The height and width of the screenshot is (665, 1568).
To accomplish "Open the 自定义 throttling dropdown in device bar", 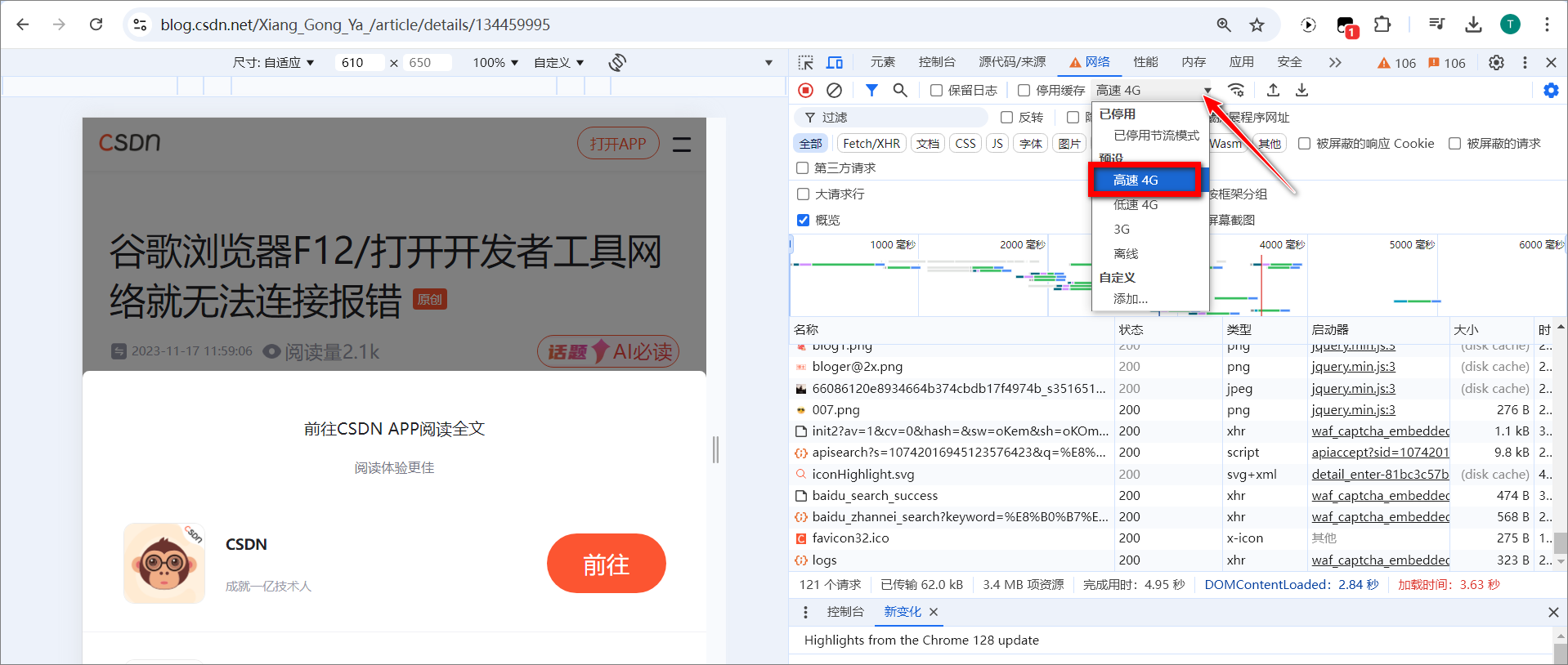I will pyautogui.click(x=559, y=62).
